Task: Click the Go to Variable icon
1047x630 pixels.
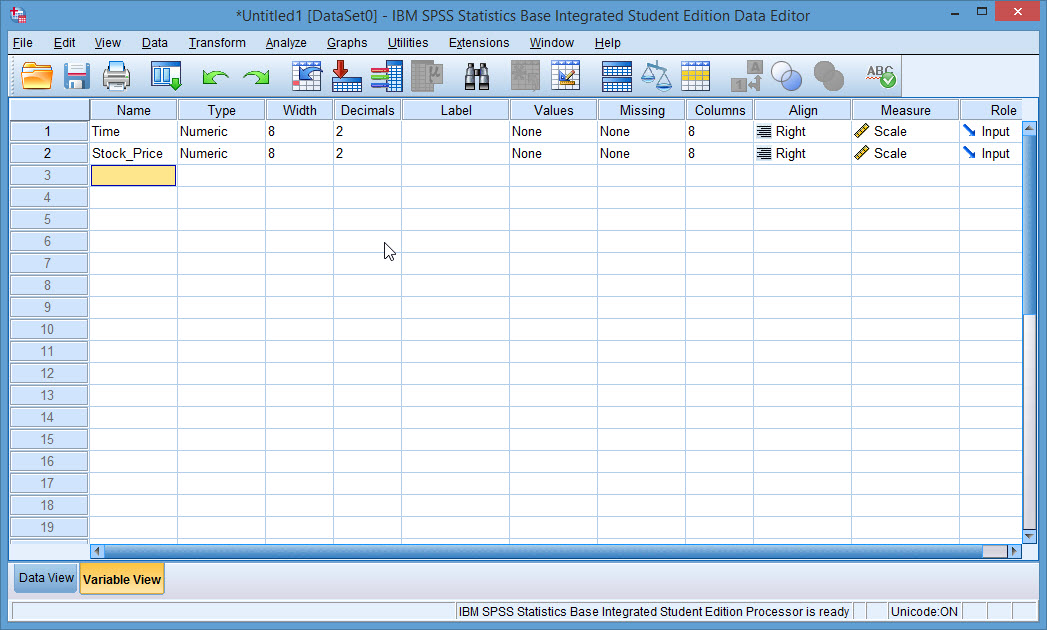Action: pos(347,75)
